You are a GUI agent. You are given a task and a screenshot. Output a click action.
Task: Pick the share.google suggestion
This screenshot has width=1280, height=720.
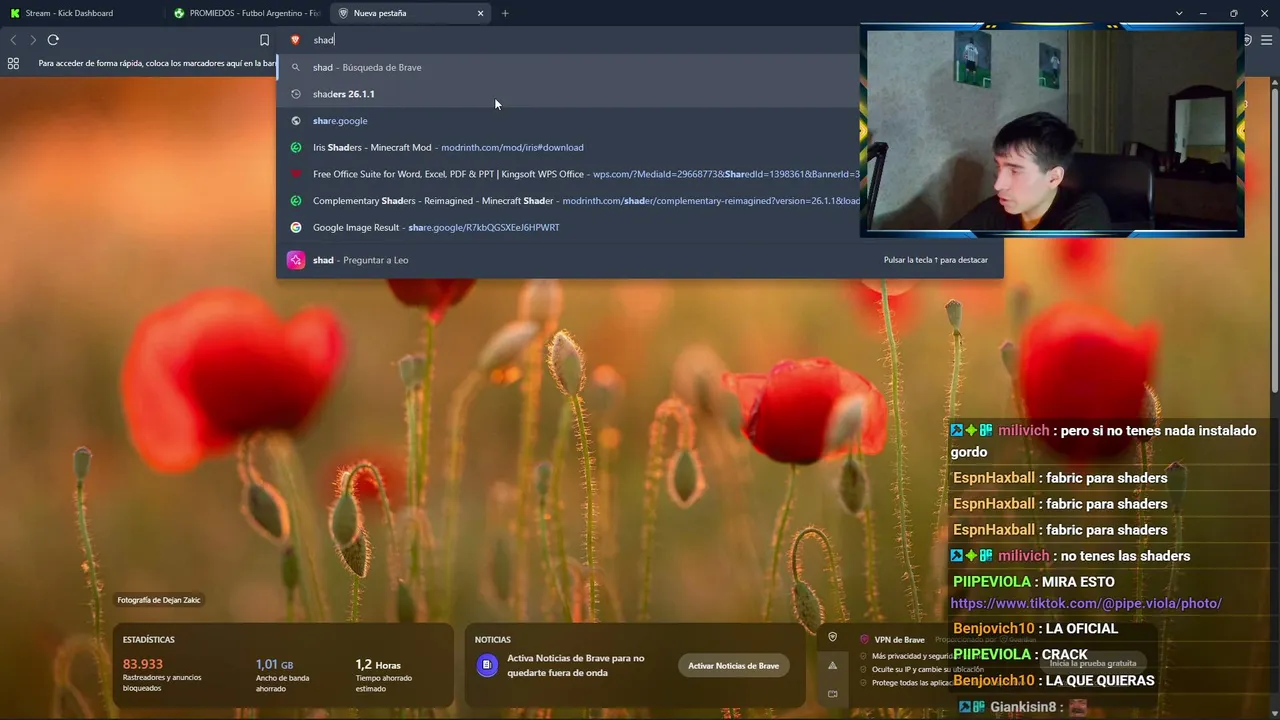coord(568,121)
